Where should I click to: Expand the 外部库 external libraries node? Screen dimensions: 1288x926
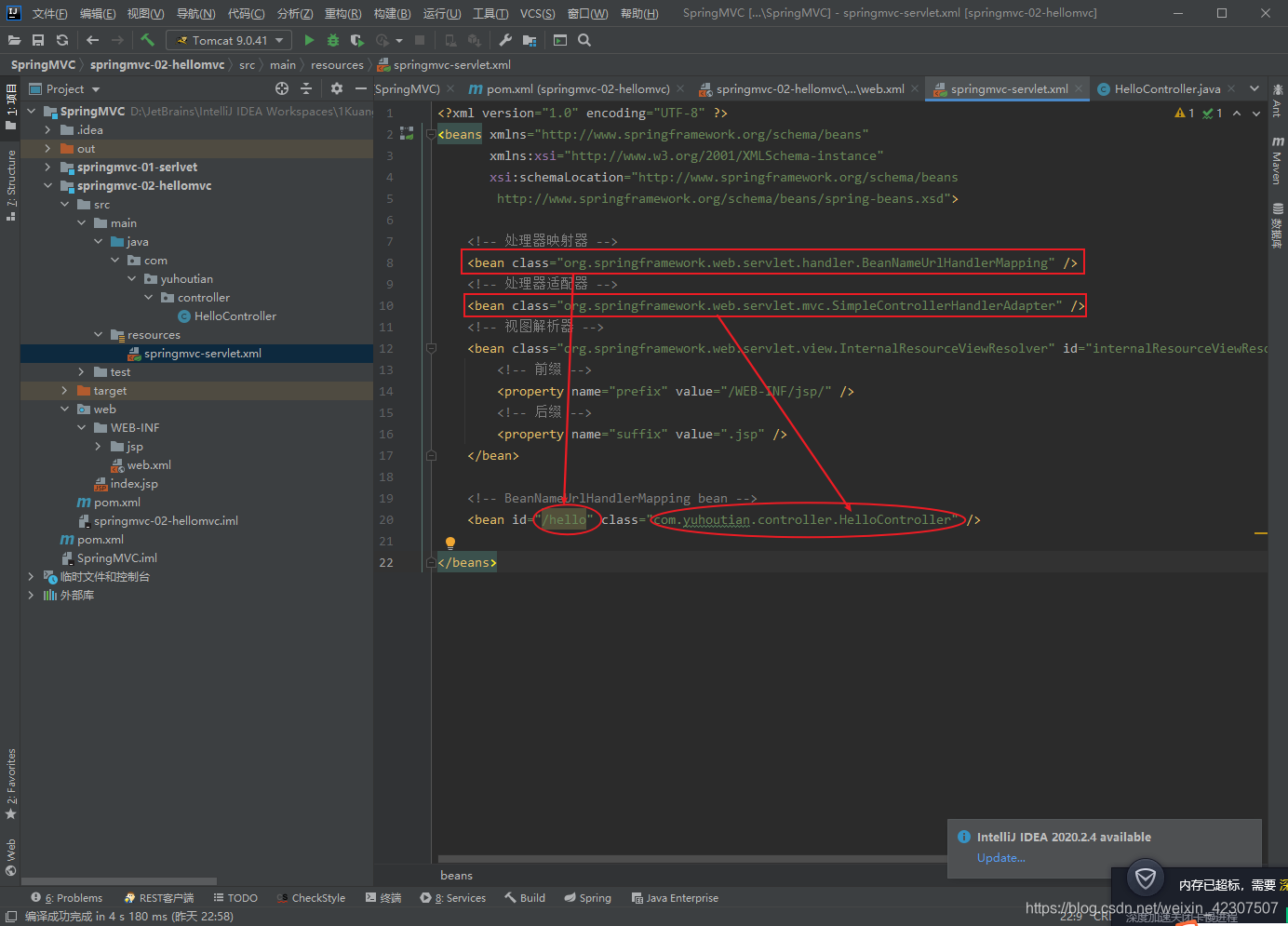coord(31,596)
